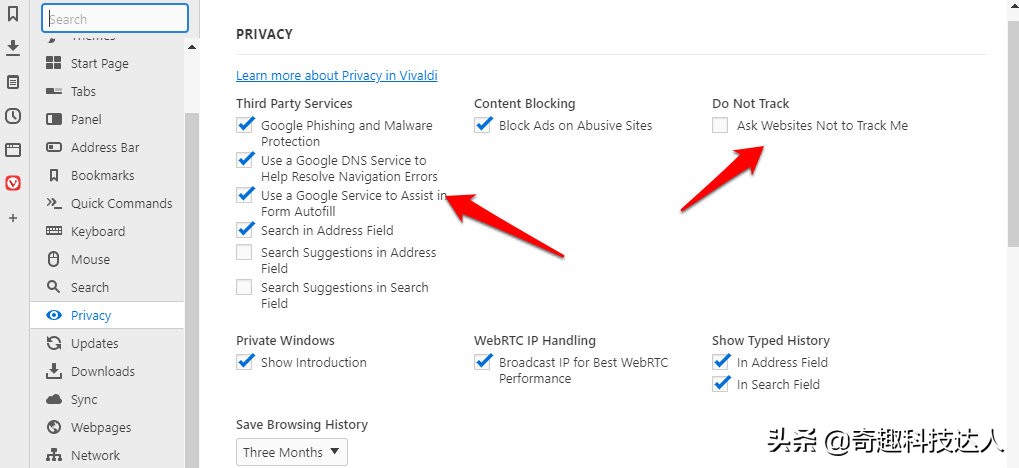Go to Quick Commands settings
Viewport: 1019px width, 468px height.
[121, 203]
